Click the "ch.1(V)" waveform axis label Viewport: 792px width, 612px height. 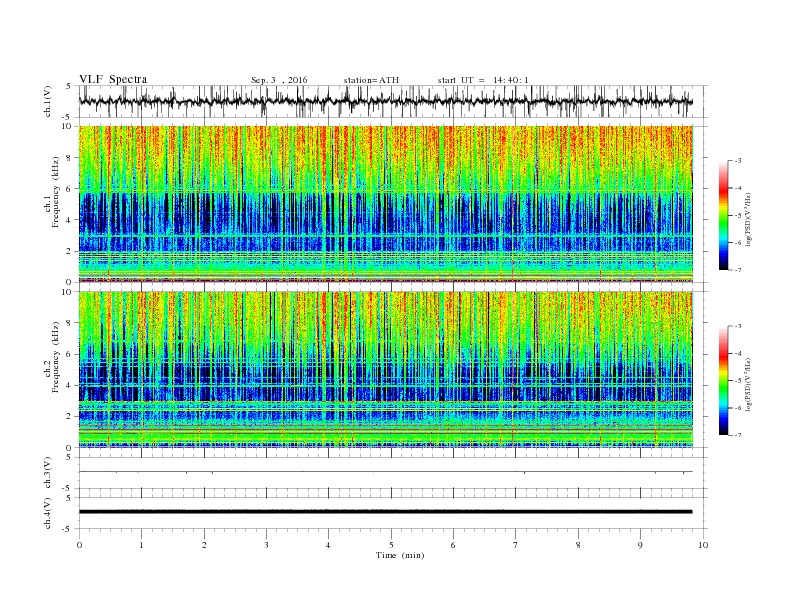[x=48, y=101]
